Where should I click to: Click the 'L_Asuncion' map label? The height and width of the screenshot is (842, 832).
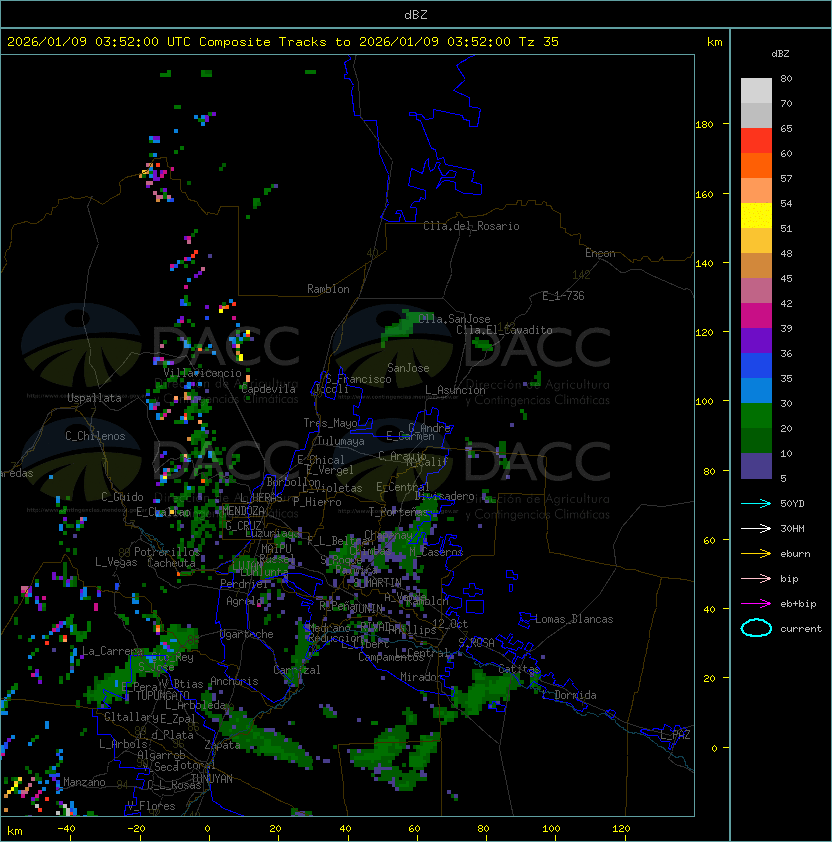[455, 390]
